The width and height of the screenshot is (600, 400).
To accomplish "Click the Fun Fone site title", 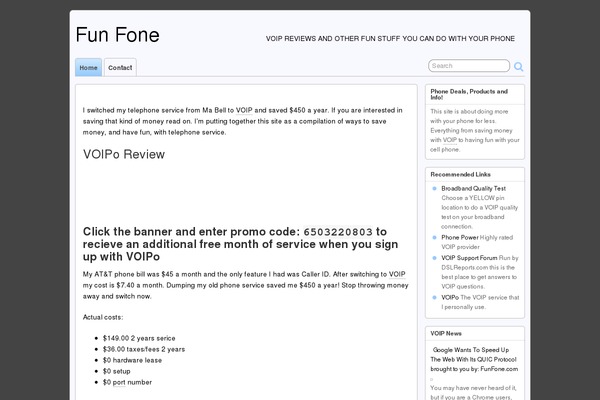I will (x=117, y=35).
